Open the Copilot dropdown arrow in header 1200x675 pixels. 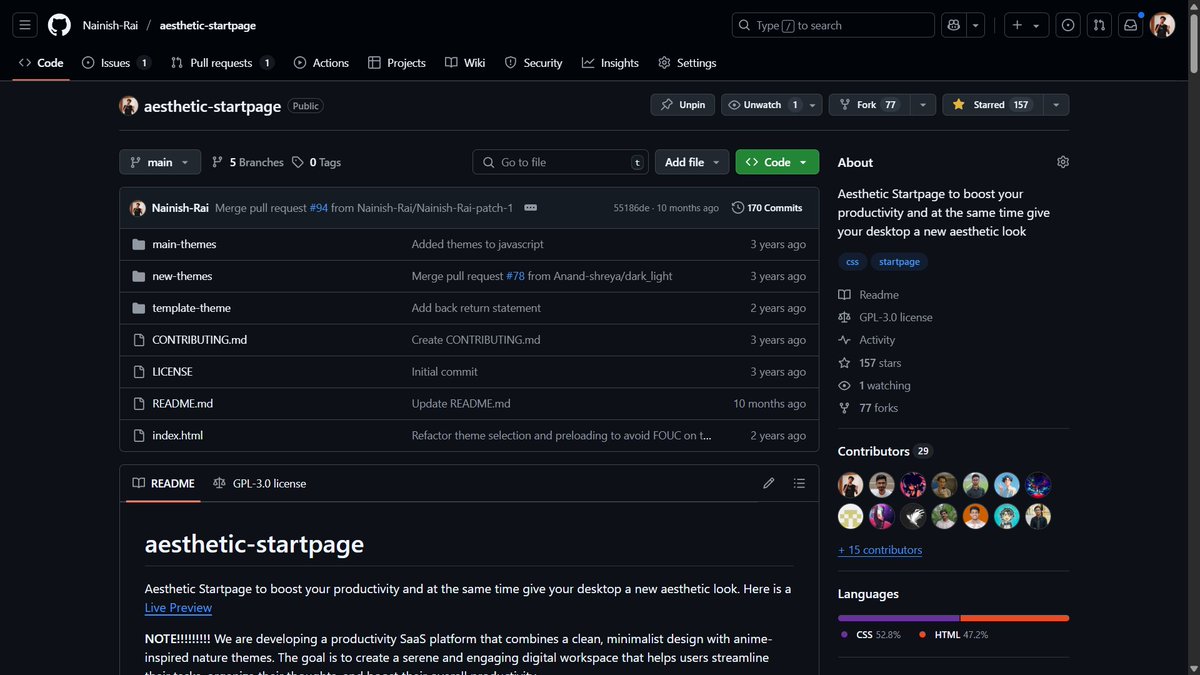pyautogui.click(x=976, y=25)
